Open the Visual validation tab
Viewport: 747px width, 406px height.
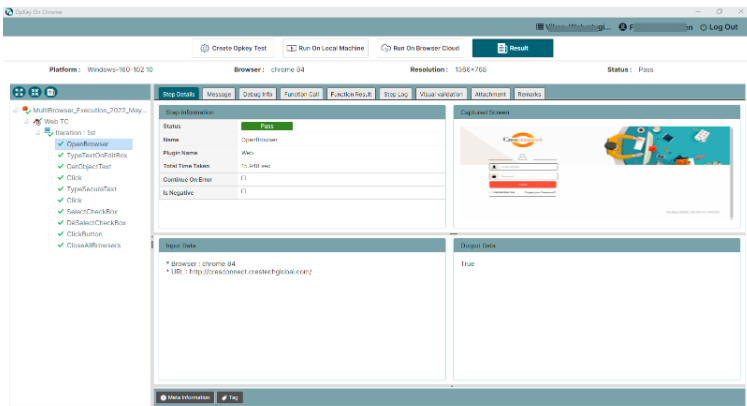coord(441,94)
